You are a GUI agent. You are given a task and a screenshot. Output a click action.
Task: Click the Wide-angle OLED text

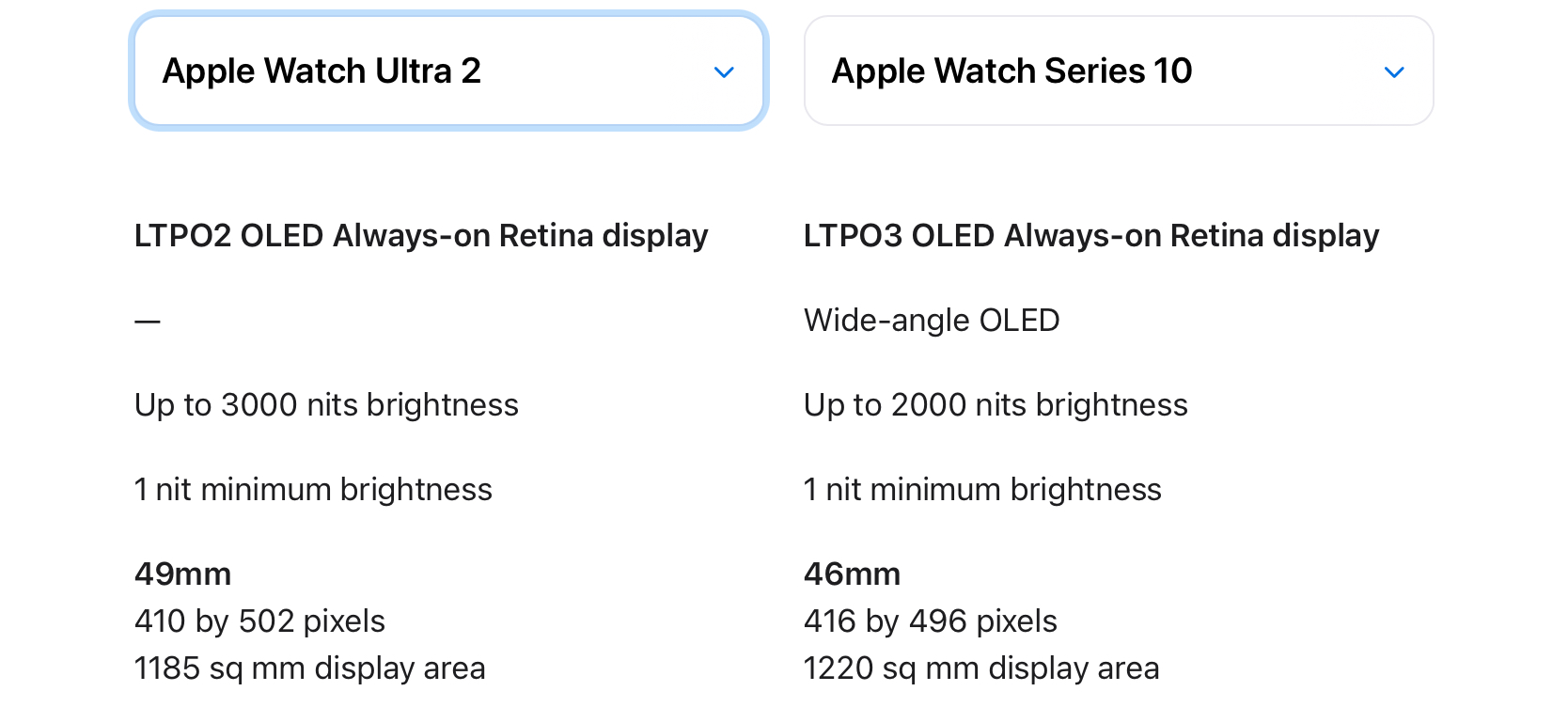pos(932,321)
